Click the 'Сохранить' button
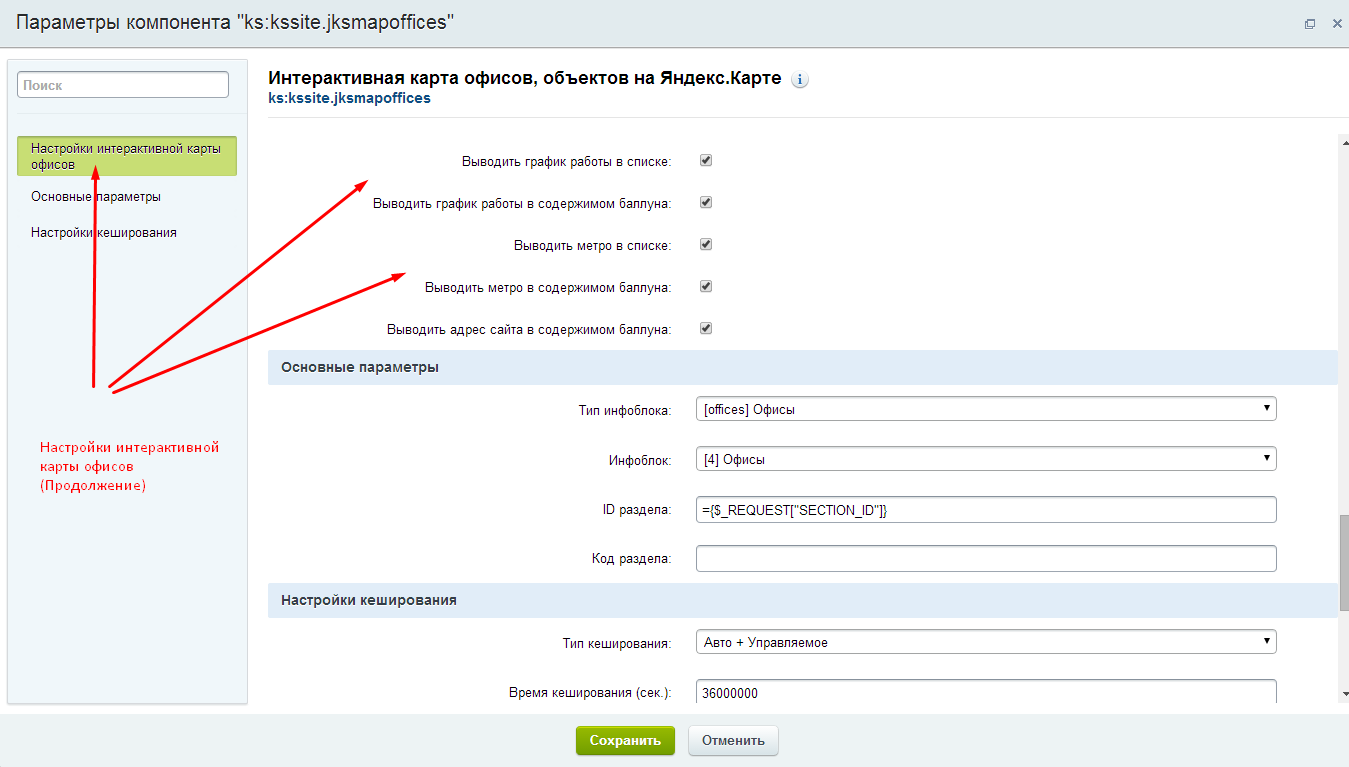 click(x=625, y=741)
